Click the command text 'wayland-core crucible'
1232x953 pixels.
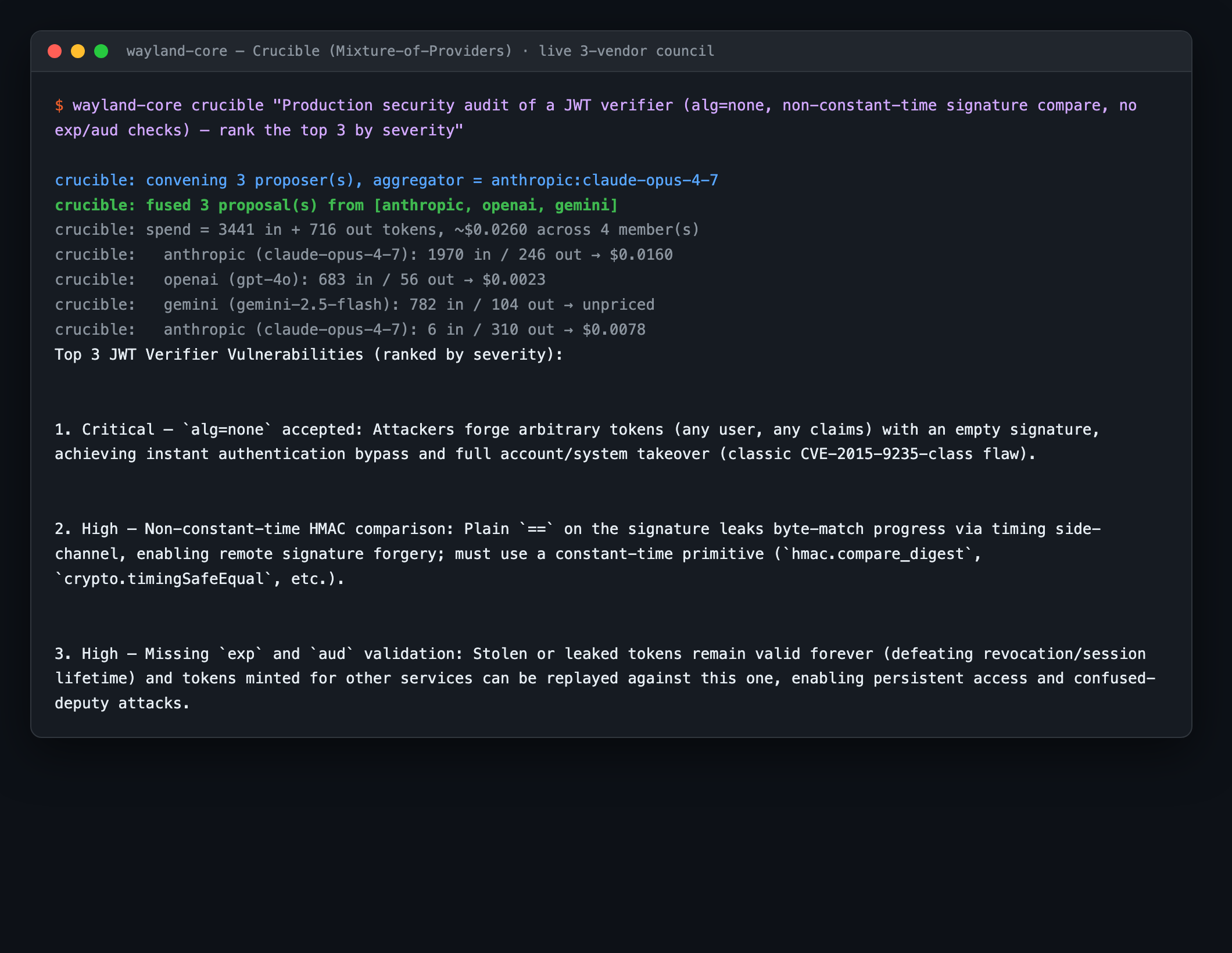tap(168, 106)
